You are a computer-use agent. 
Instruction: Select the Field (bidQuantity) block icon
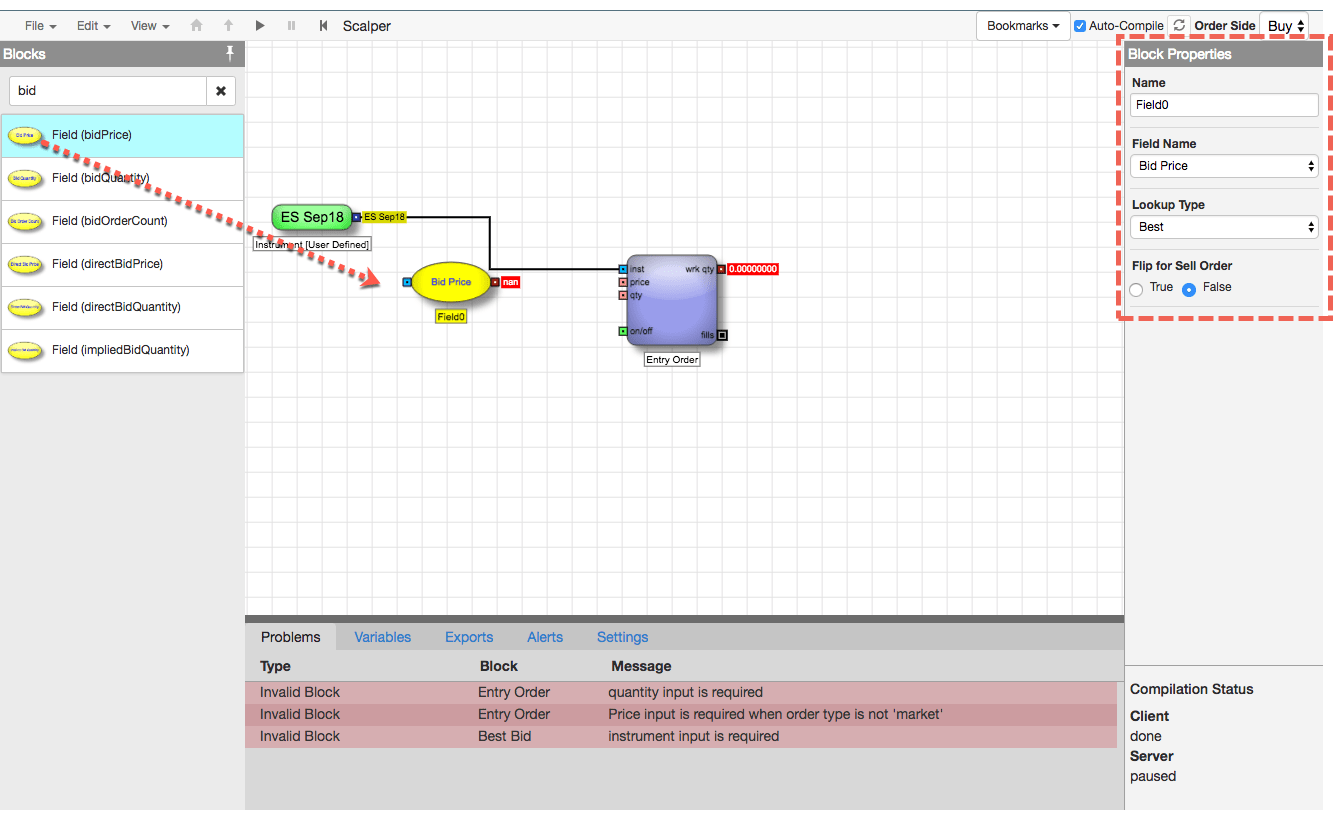[25, 178]
